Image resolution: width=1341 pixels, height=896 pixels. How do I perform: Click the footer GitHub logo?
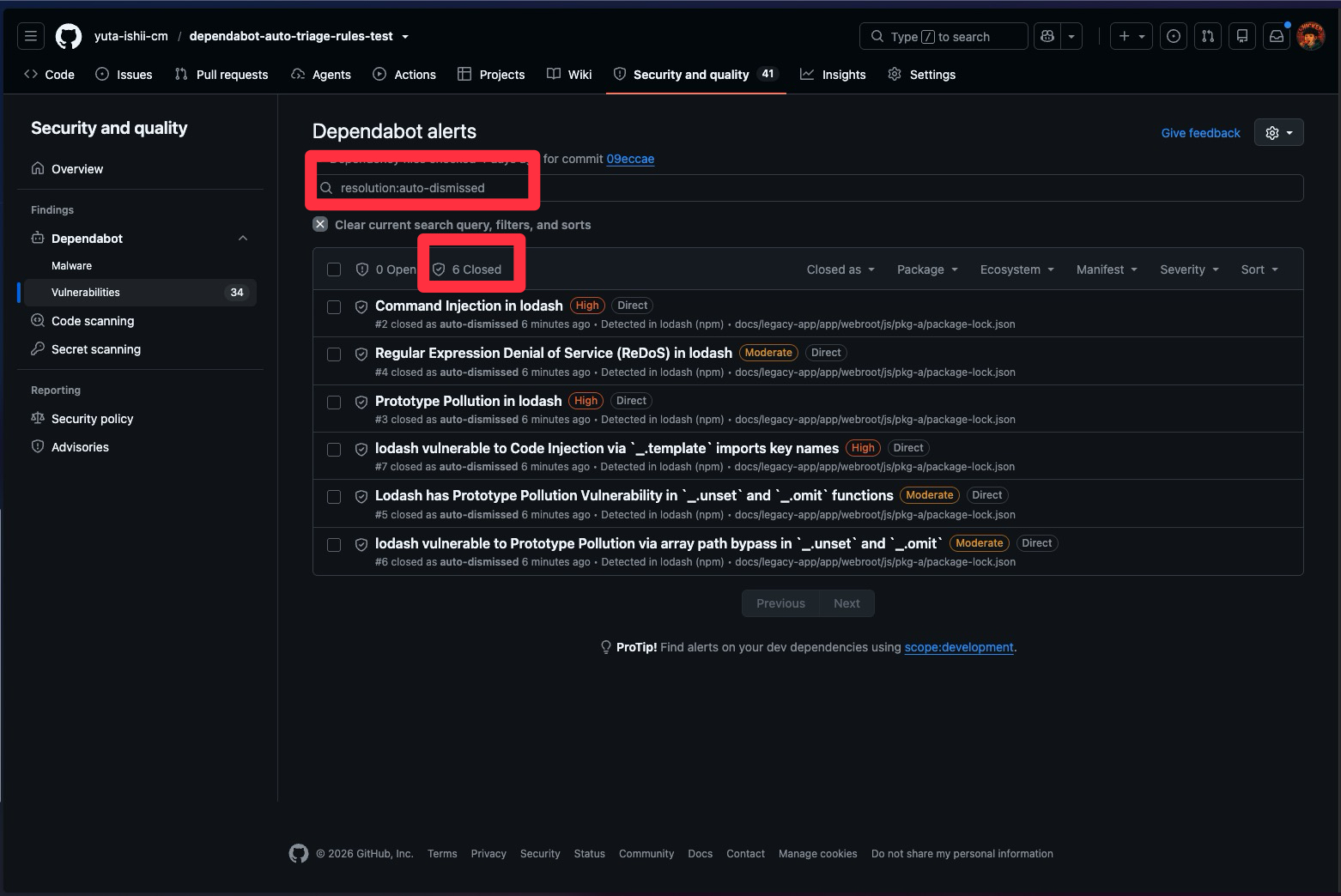(x=299, y=853)
